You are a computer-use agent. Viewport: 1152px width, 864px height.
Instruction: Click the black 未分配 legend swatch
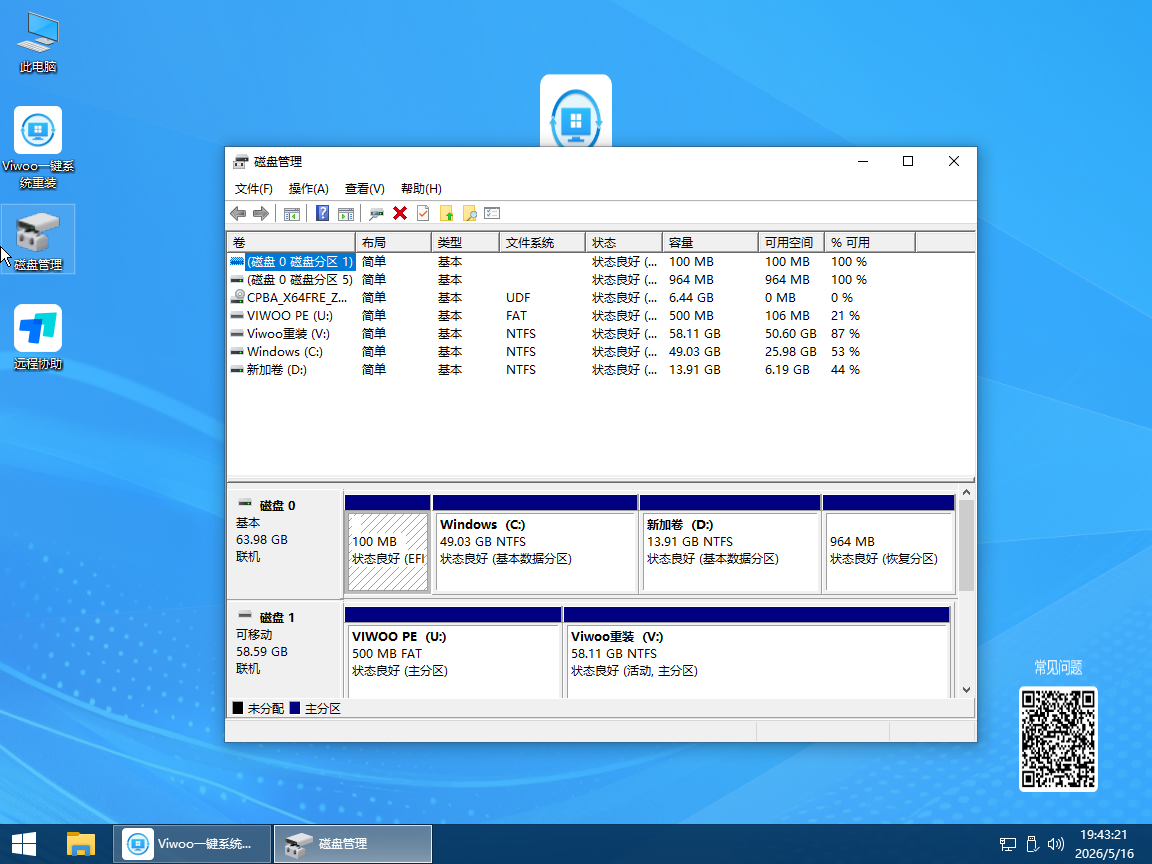pos(237,708)
